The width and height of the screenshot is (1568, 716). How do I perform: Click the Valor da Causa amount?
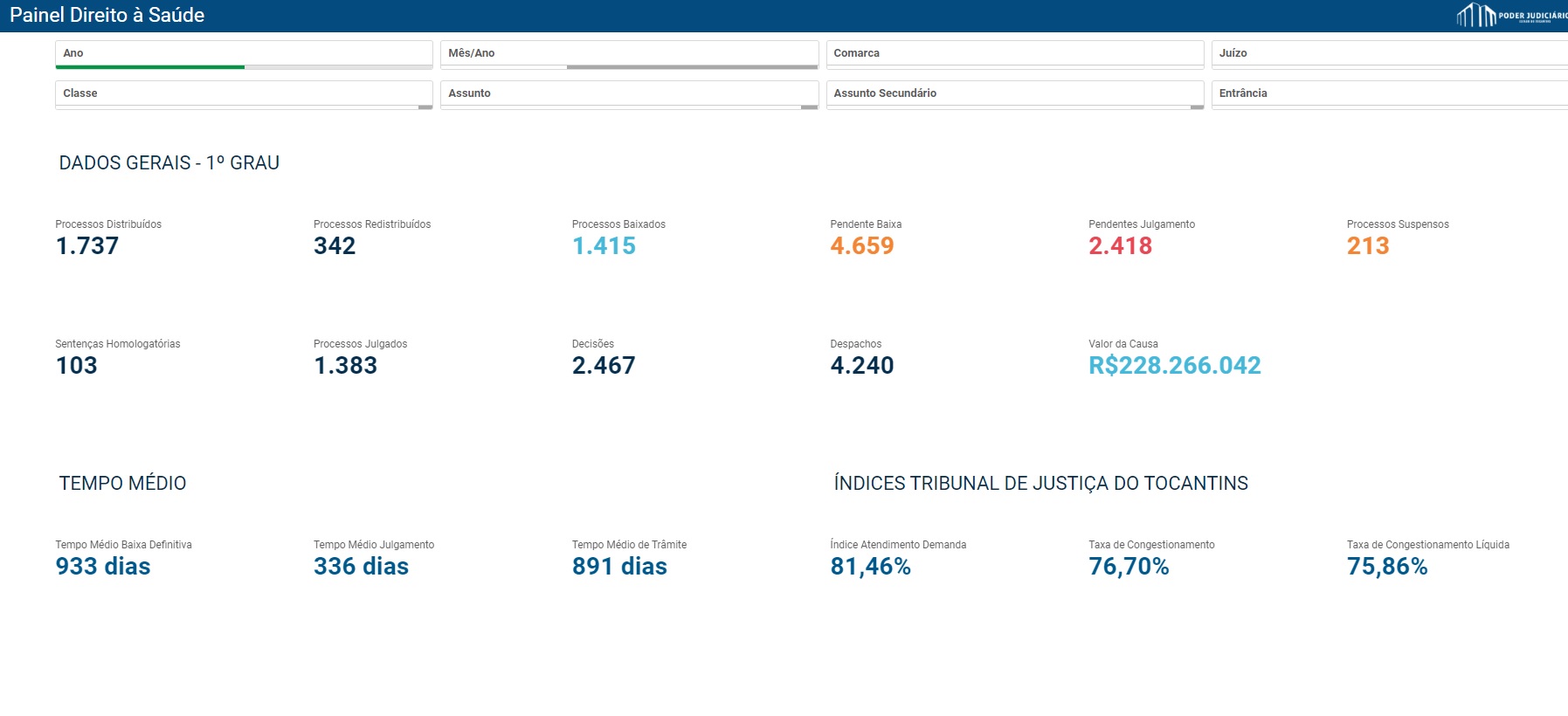click(1175, 366)
